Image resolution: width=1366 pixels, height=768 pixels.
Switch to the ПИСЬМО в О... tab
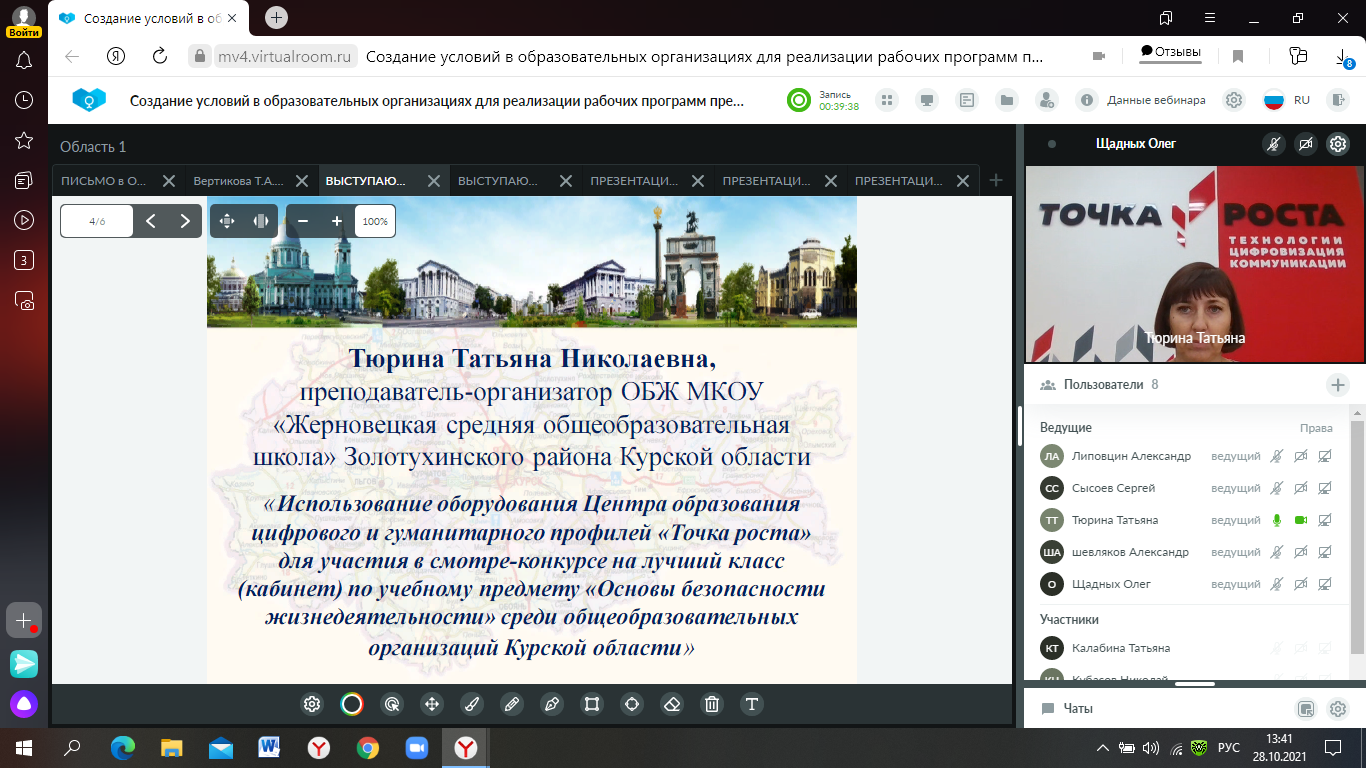(x=104, y=181)
